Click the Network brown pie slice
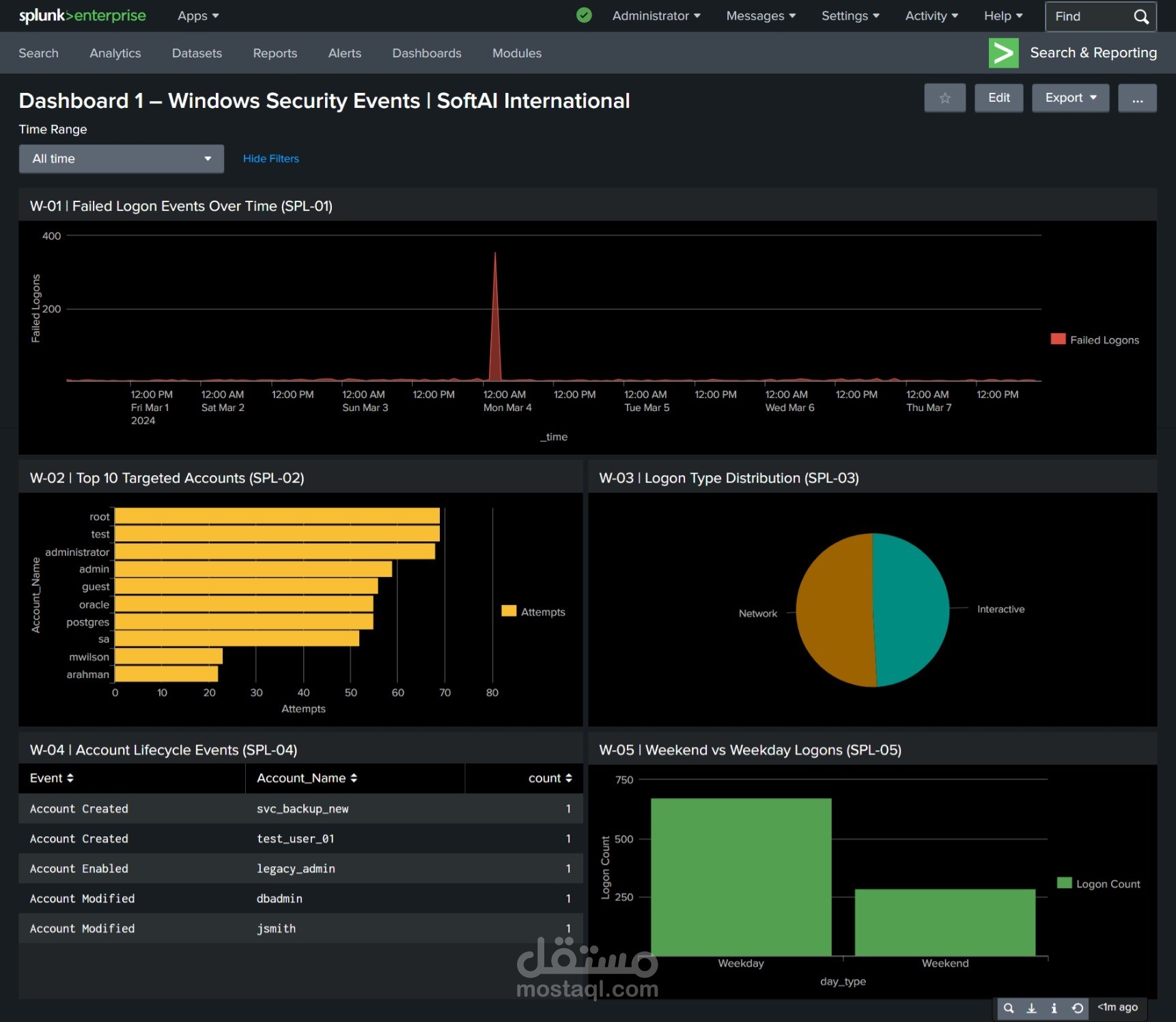 [835, 610]
